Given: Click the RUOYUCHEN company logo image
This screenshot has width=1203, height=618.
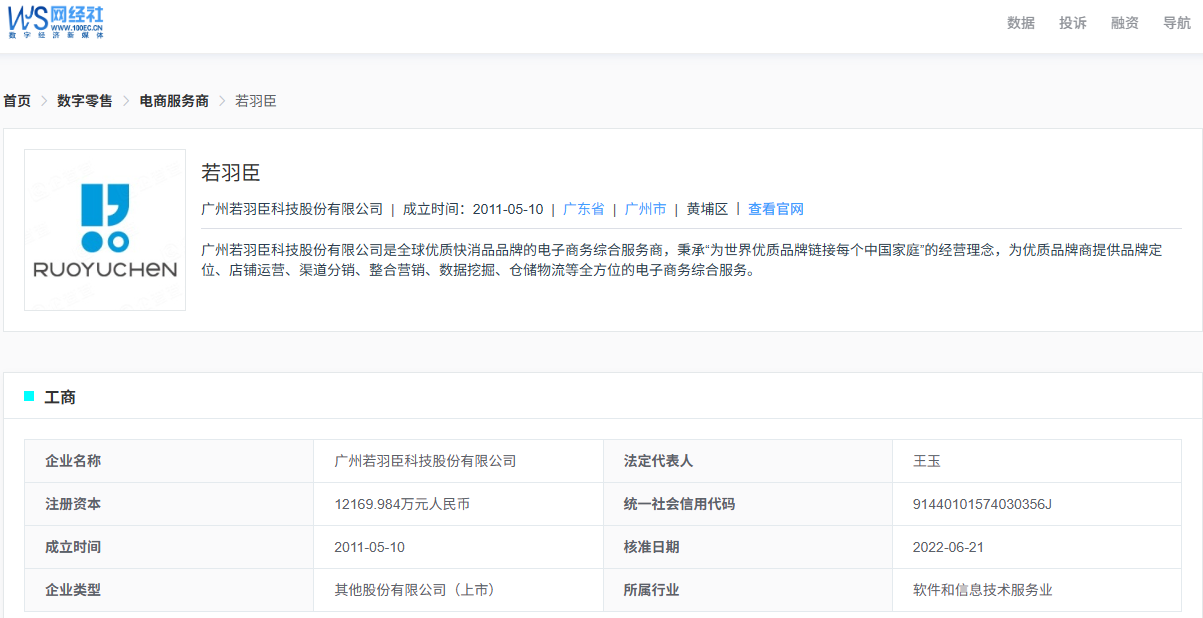Looking at the screenshot, I should tap(105, 230).
